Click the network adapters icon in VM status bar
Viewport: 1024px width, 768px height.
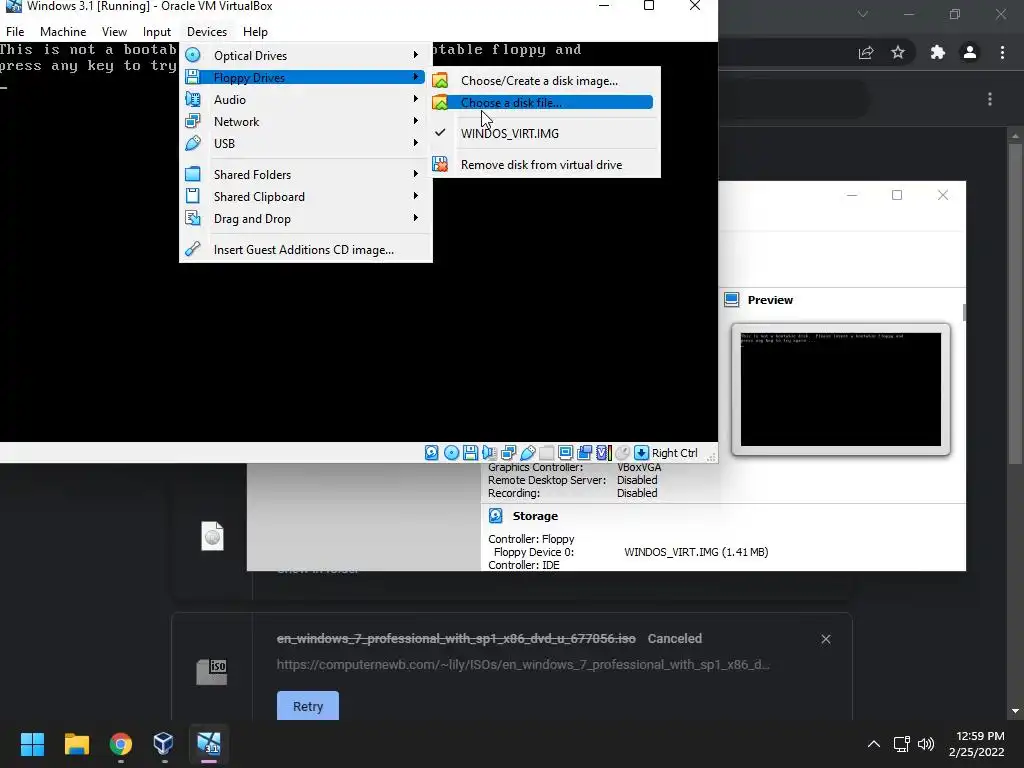coord(508,453)
